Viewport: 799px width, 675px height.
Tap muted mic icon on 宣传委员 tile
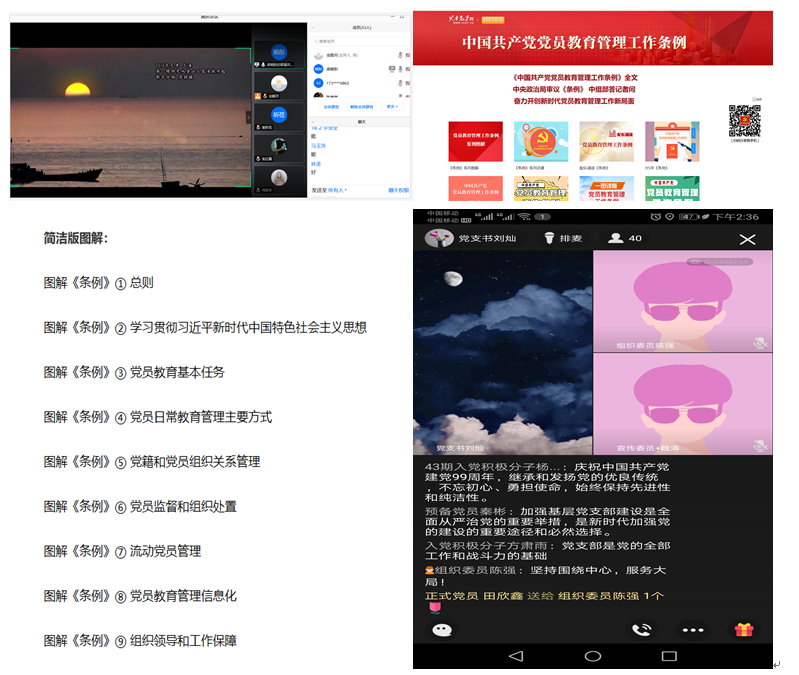tap(760, 446)
